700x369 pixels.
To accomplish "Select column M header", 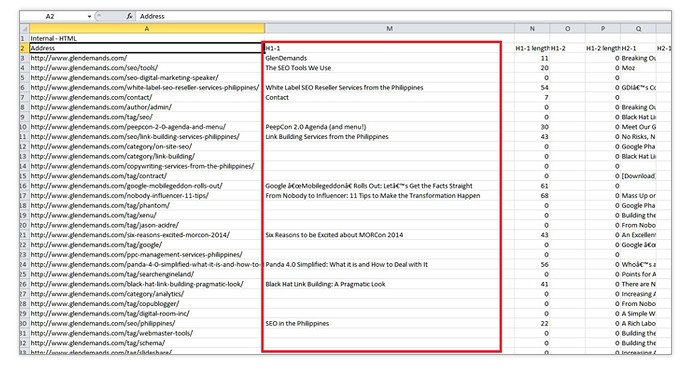I will pos(389,29).
